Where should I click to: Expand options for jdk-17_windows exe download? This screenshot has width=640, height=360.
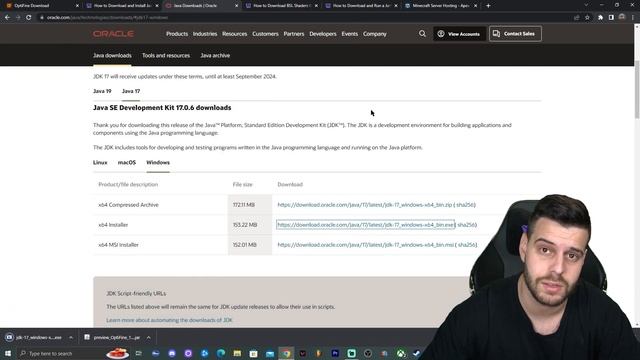[71, 338]
